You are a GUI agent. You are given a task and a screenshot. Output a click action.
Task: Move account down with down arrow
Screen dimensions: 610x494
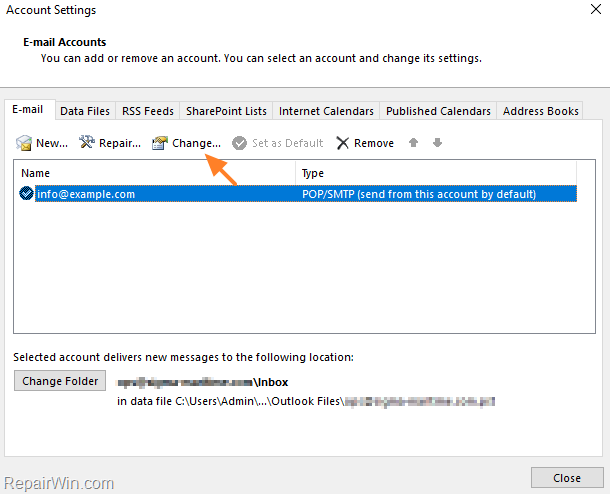tap(437, 143)
